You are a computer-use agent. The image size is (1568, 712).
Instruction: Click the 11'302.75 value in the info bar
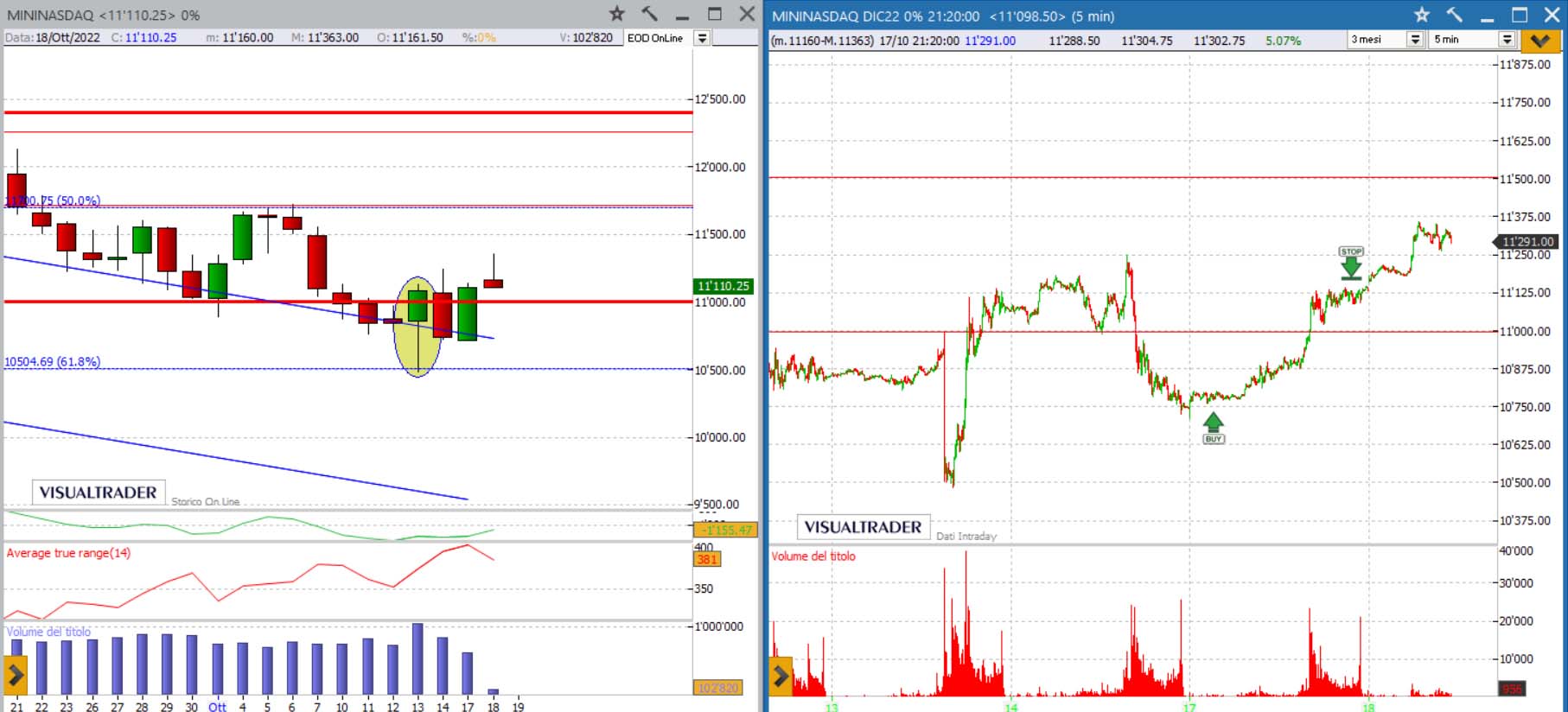tap(1220, 41)
